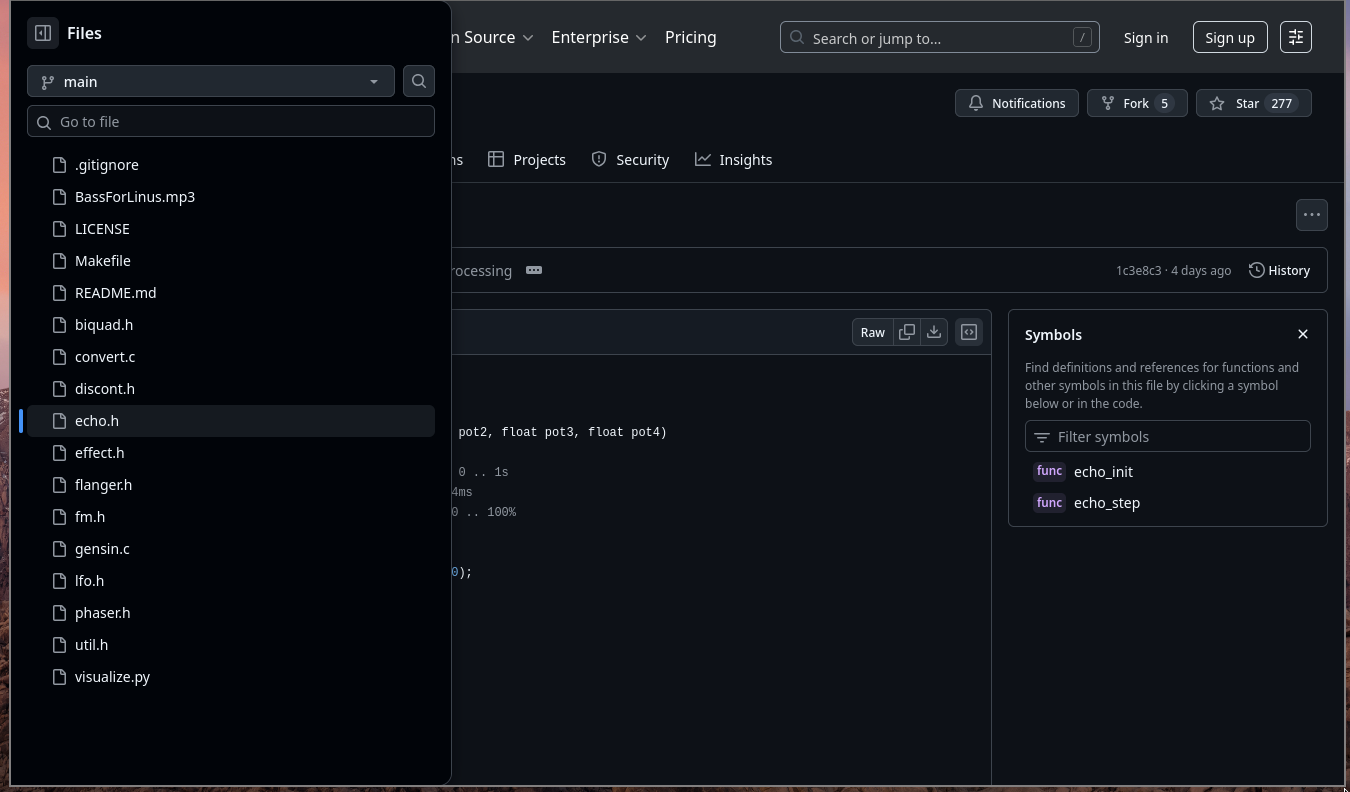Viewport: 1350px width, 792px height.
Task: Select echo.h in the file list
Action: [x=231, y=421]
